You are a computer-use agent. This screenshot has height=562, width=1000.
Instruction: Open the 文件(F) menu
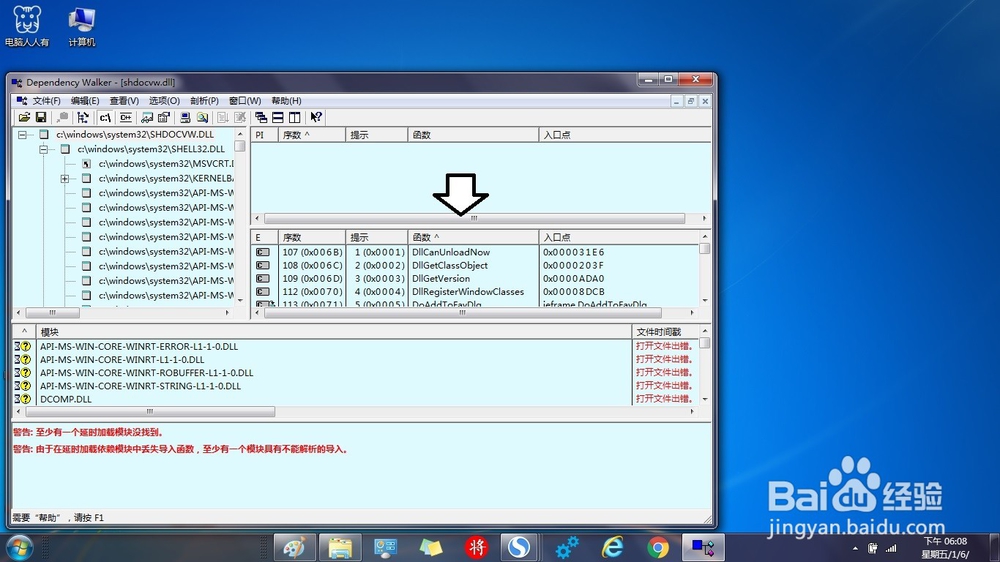tap(47, 101)
